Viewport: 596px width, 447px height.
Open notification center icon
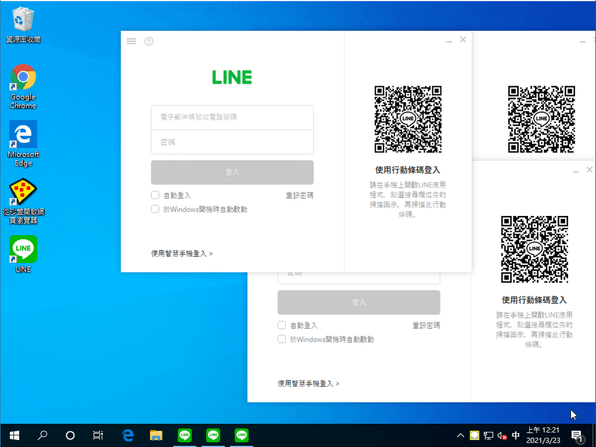[x=578, y=436]
